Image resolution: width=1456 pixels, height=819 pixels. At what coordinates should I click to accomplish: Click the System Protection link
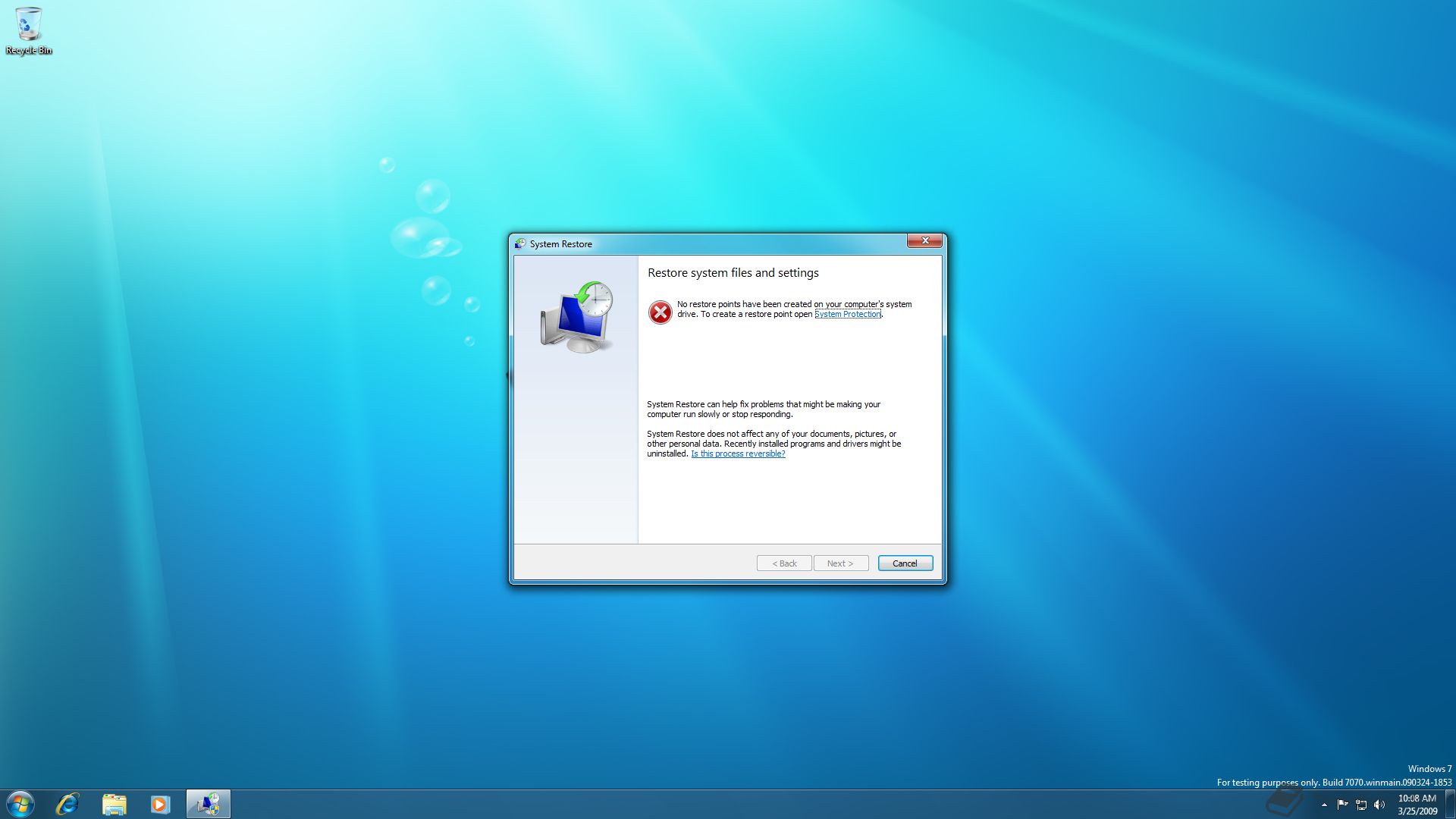coord(847,315)
